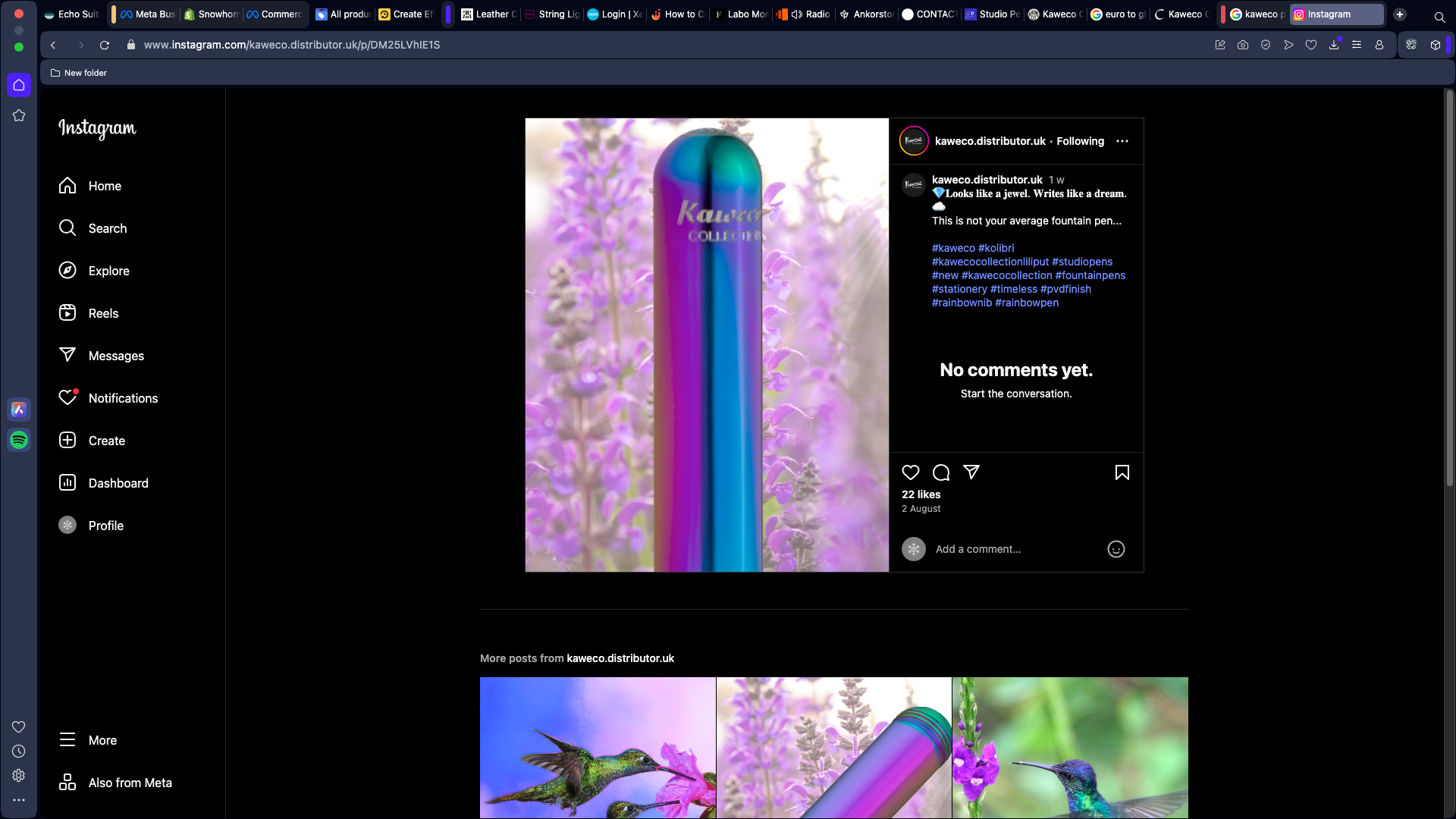This screenshot has height=819, width=1456.
Task: Open the angled pen cap thumbnail
Action: pos(833,748)
